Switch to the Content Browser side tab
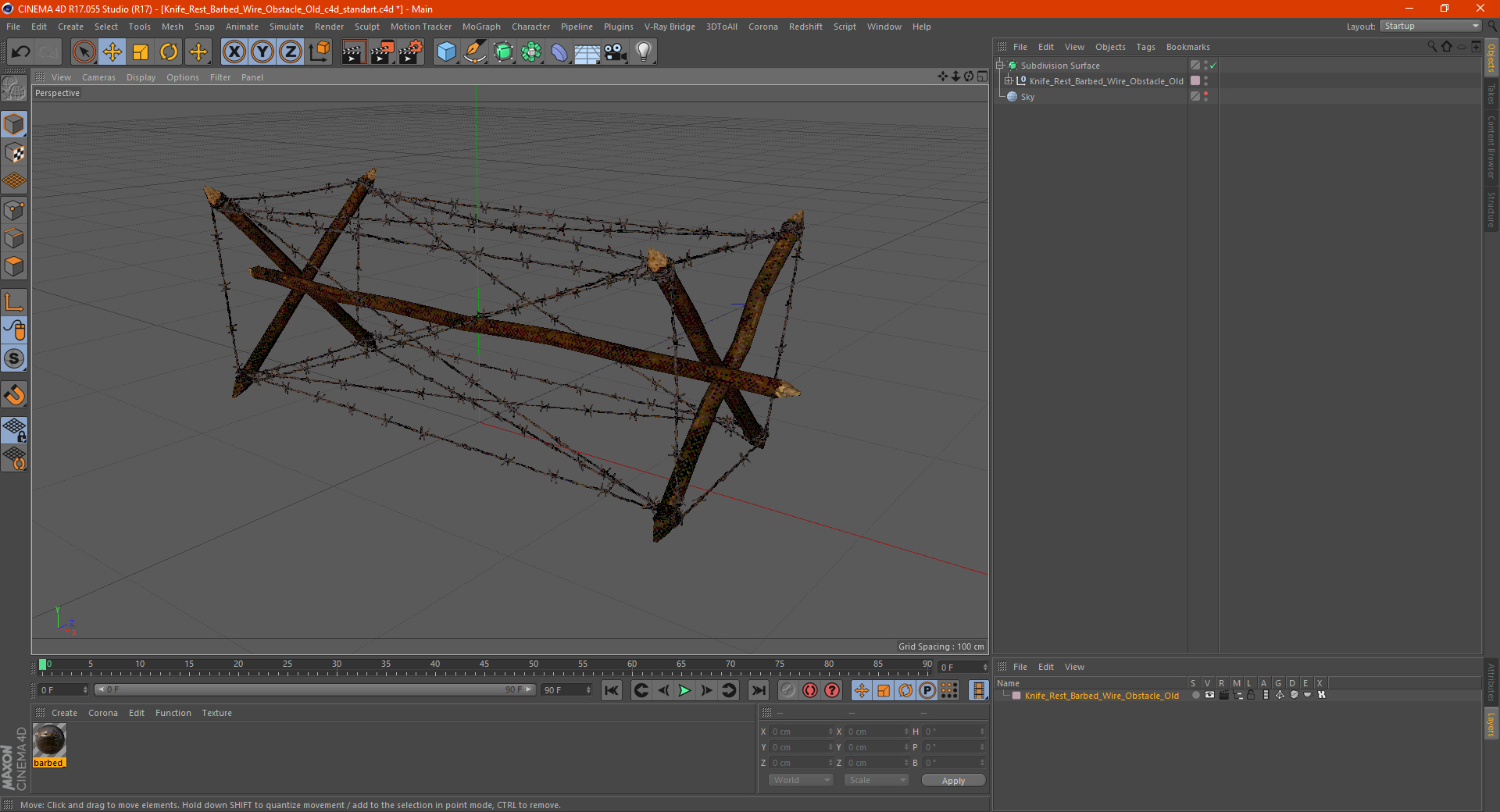Screen dimensions: 1500x812 click(1491, 147)
